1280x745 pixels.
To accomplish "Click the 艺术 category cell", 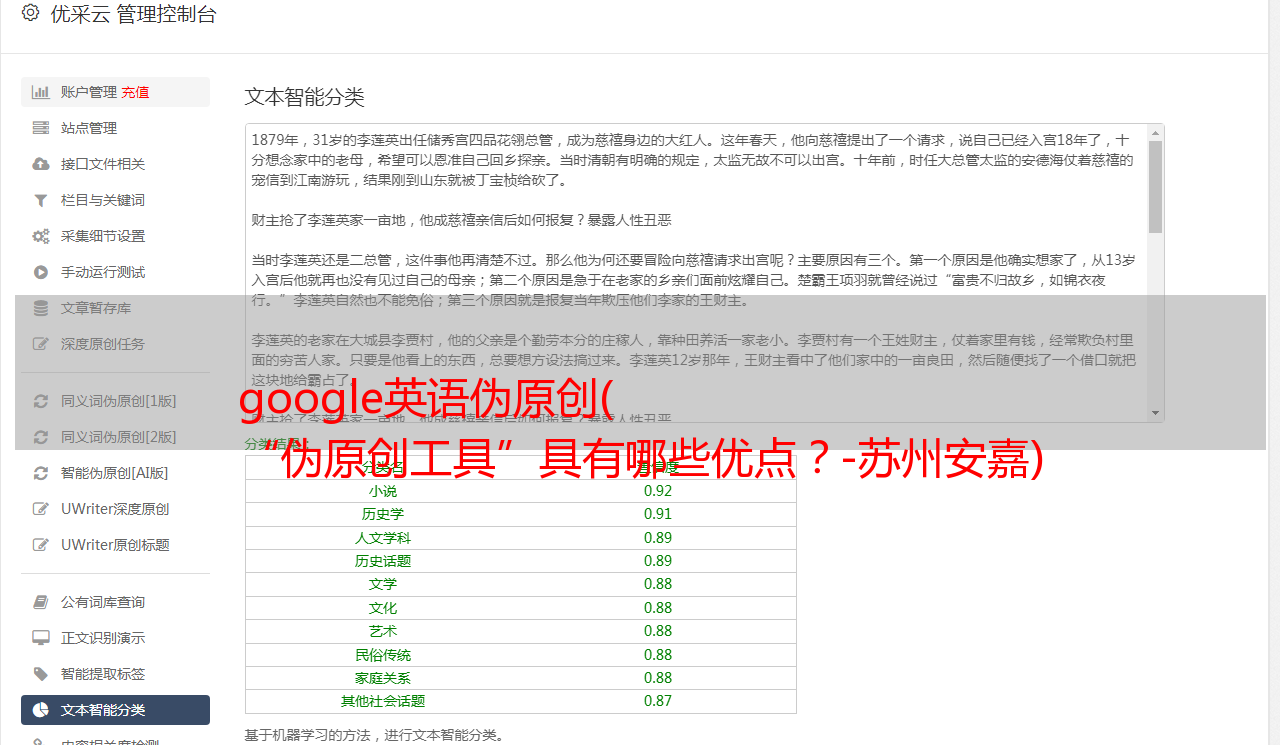I will tap(383, 631).
